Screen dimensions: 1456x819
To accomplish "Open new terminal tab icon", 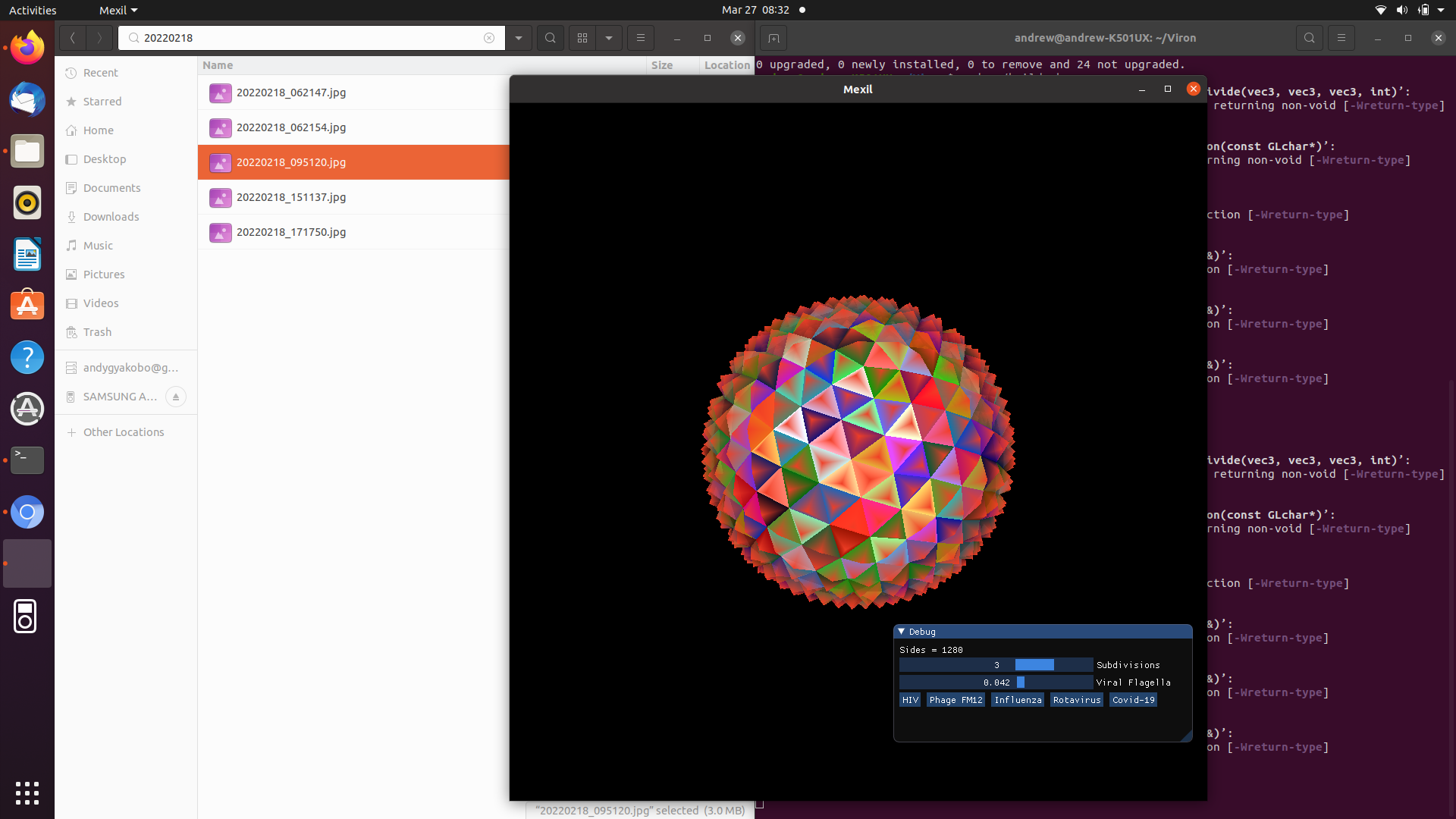I will point(773,38).
